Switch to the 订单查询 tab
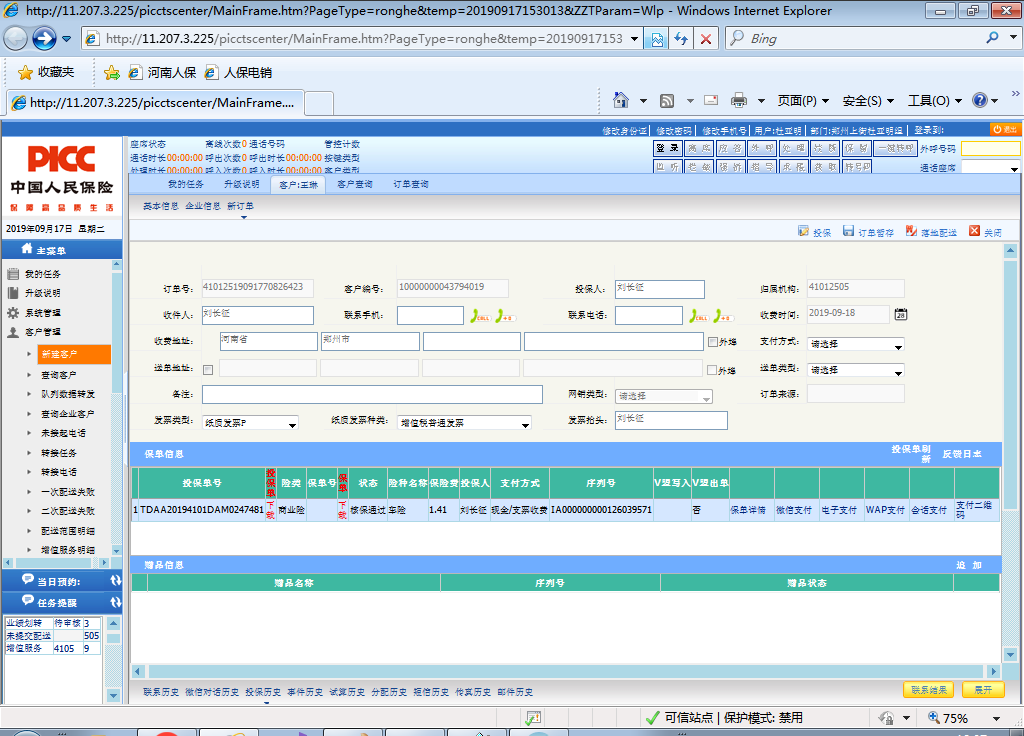1024x736 pixels. (410, 185)
